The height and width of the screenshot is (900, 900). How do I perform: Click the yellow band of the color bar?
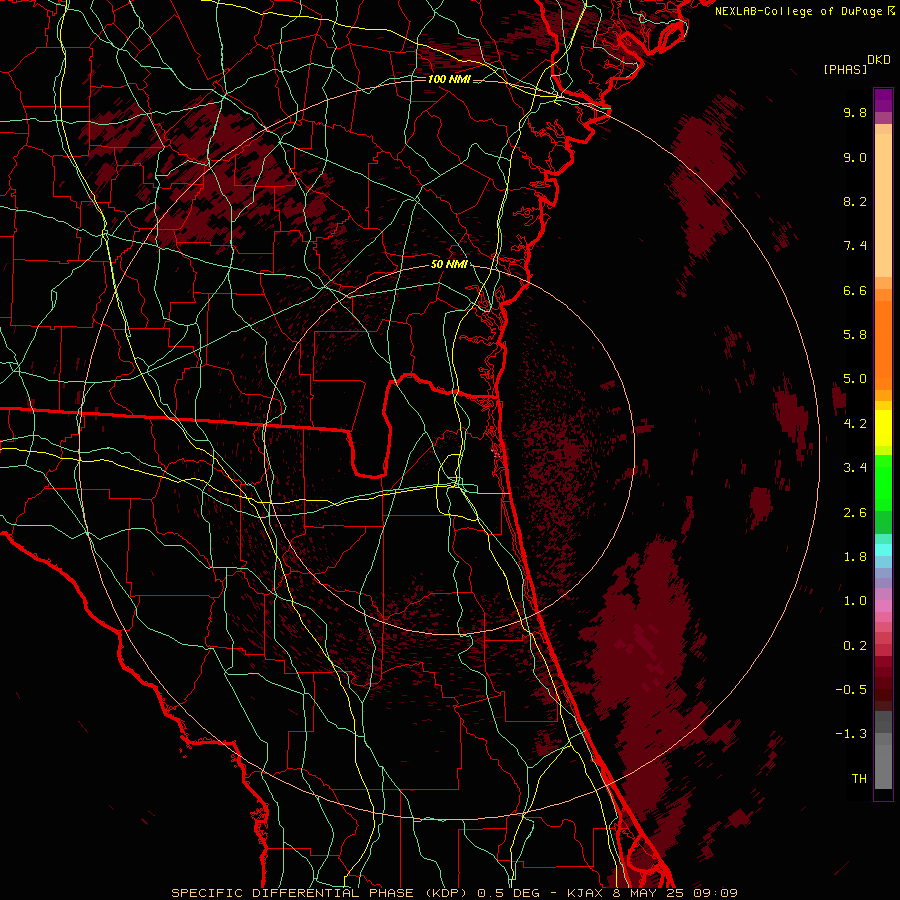tap(883, 428)
